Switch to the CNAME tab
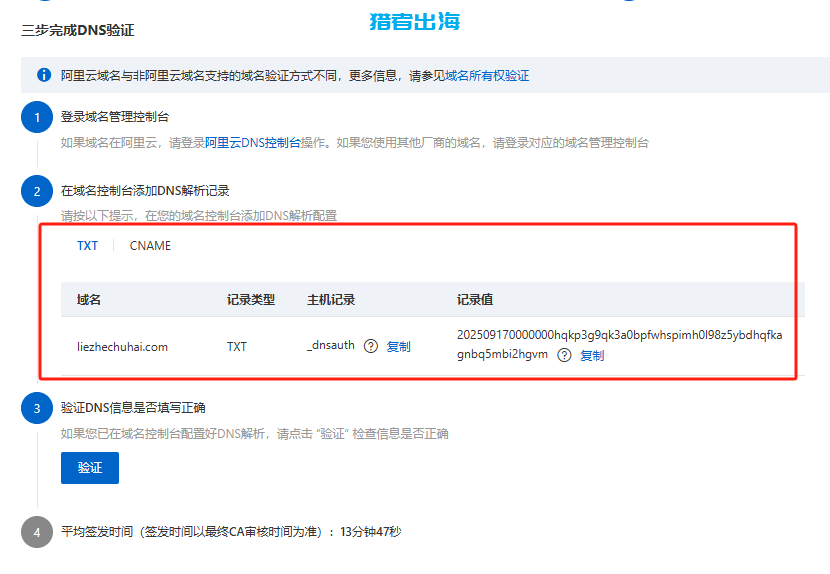 [150, 246]
